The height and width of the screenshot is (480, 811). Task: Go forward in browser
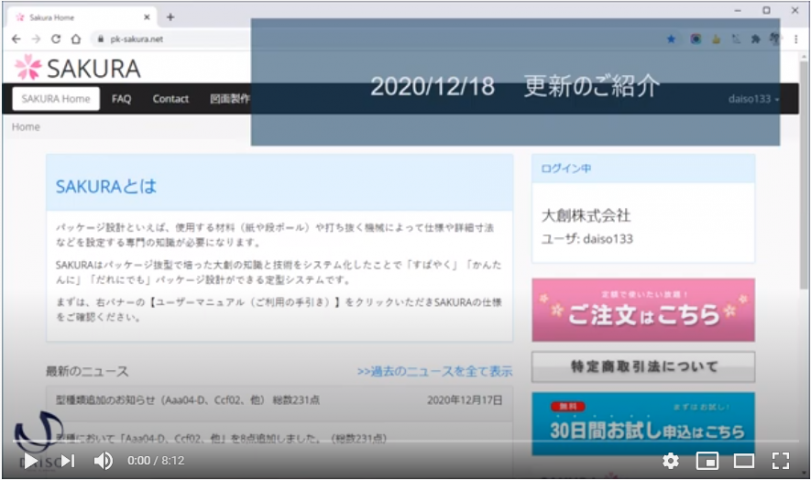36,39
